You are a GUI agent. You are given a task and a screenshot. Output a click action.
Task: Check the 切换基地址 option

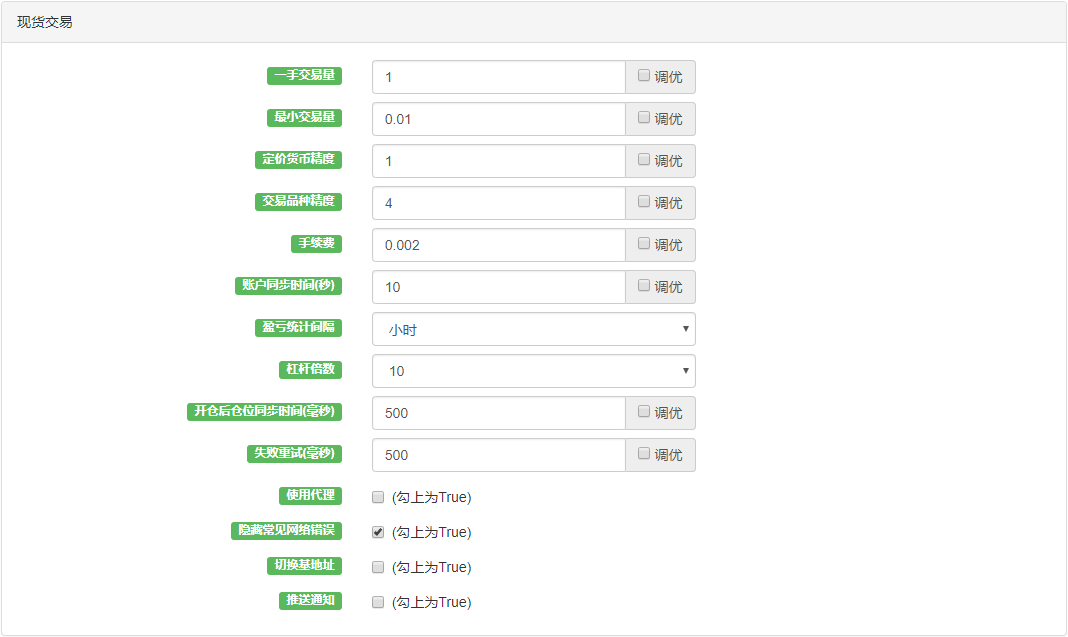378,567
